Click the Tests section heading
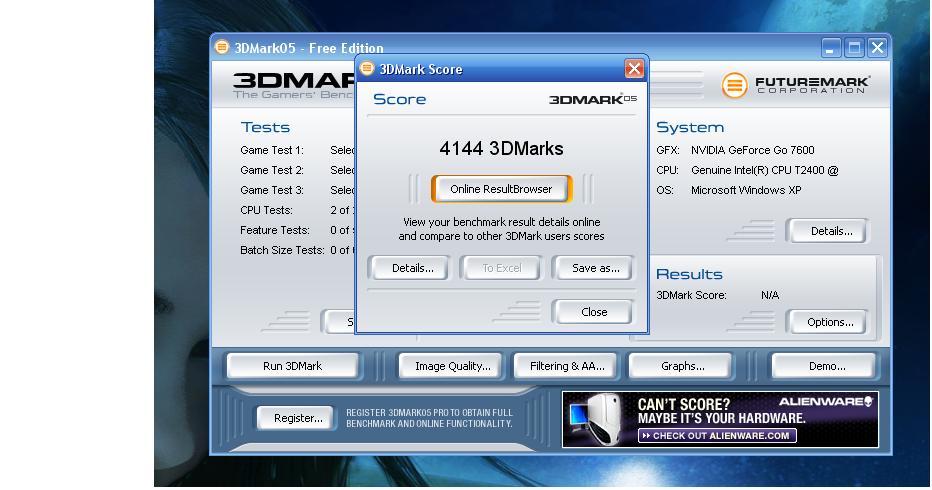 point(265,127)
